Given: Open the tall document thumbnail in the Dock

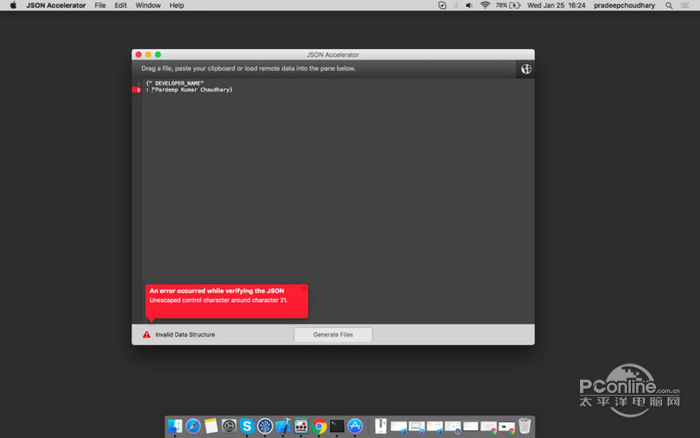Looking at the screenshot, I should pos(381,426).
